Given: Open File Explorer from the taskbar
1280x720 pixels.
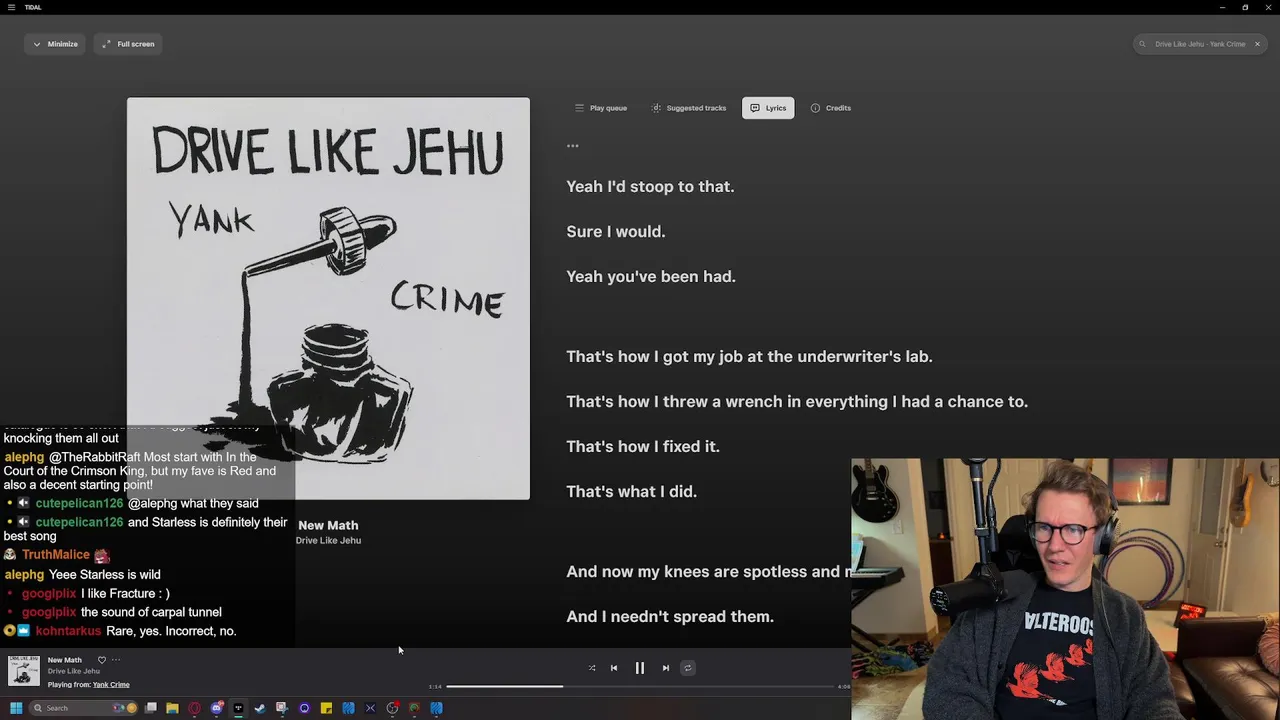Looking at the screenshot, I should [x=172, y=708].
